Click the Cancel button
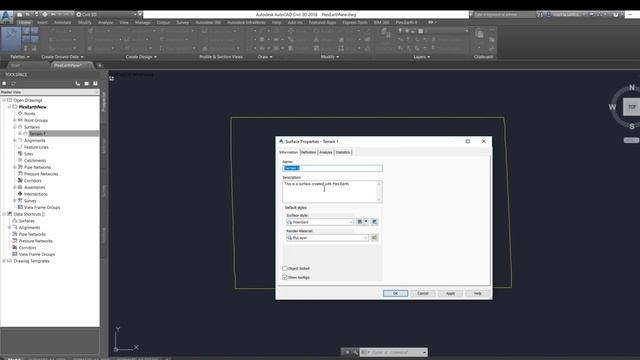 point(423,293)
